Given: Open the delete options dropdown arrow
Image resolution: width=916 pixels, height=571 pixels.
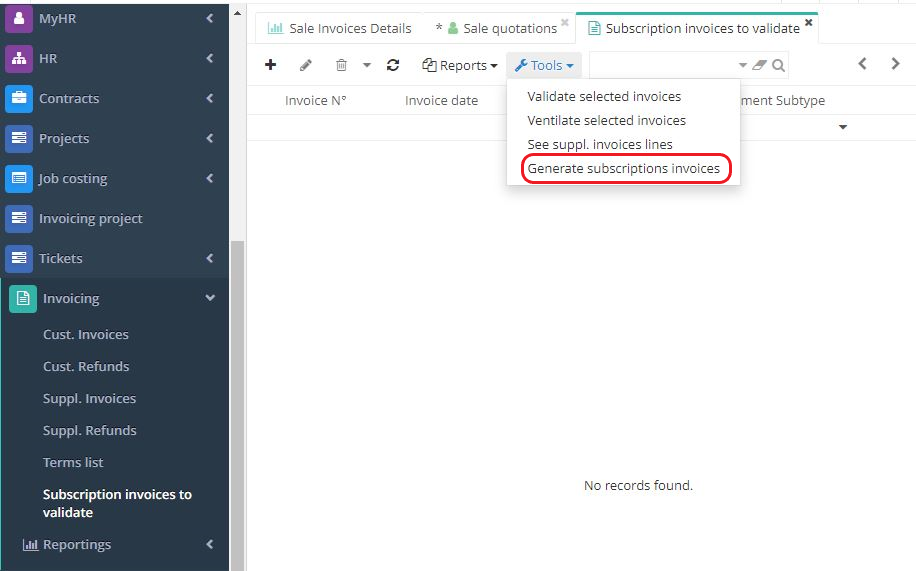Looking at the screenshot, I should [366, 66].
